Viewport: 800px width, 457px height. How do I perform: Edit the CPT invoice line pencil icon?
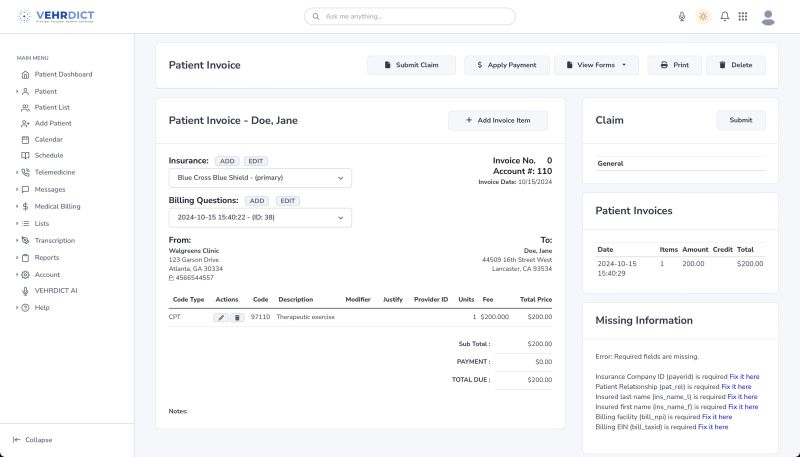pyautogui.click(x=221, y=317)
